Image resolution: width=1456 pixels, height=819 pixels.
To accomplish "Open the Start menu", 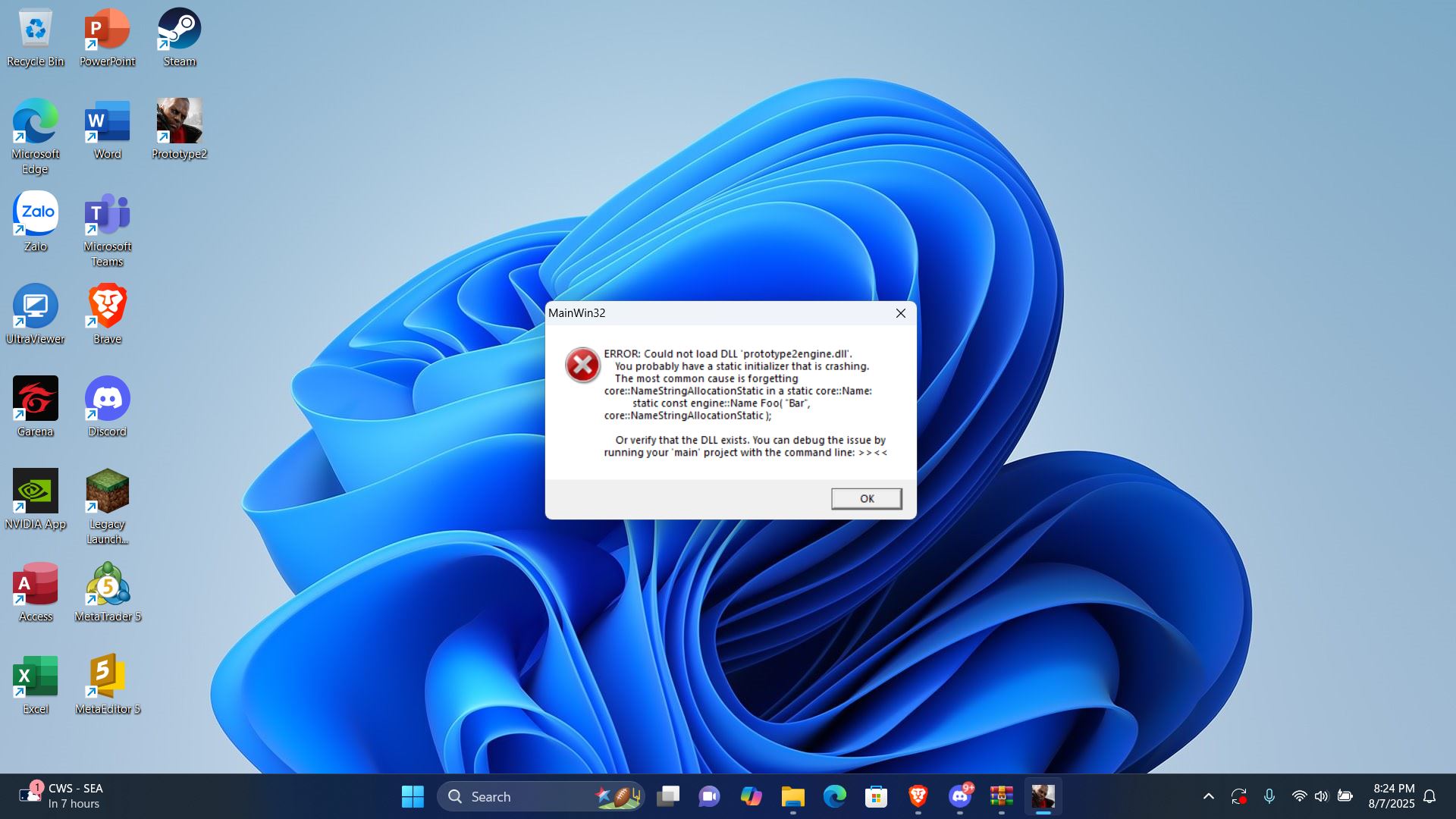I will point(412,796).
